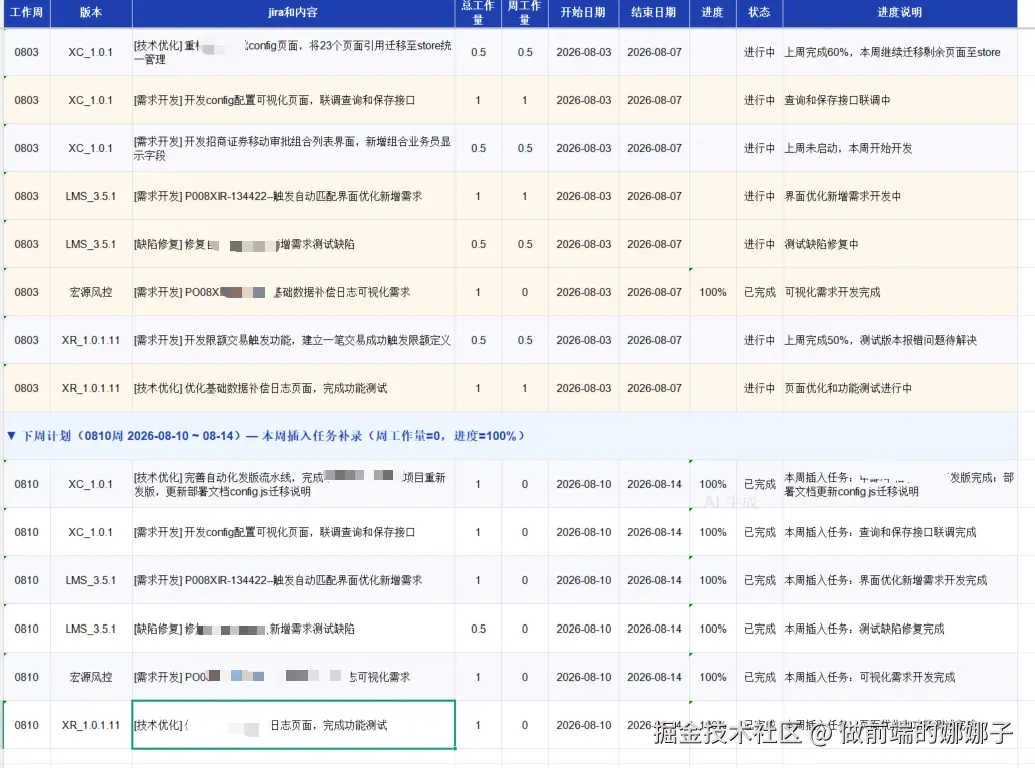Select the 总工作量 column header
1035x768 pixels.
point(478,13)
